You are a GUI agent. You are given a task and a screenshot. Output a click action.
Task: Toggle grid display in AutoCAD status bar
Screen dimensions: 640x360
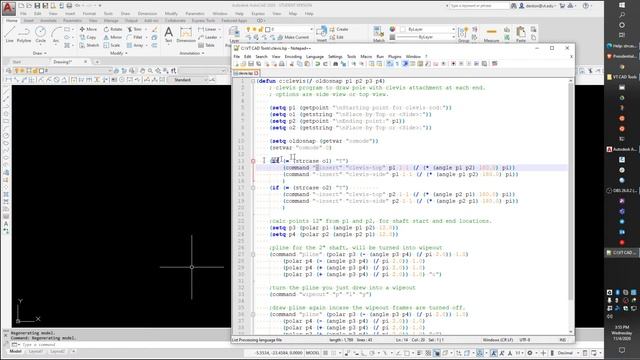click(x=326, y=353)
